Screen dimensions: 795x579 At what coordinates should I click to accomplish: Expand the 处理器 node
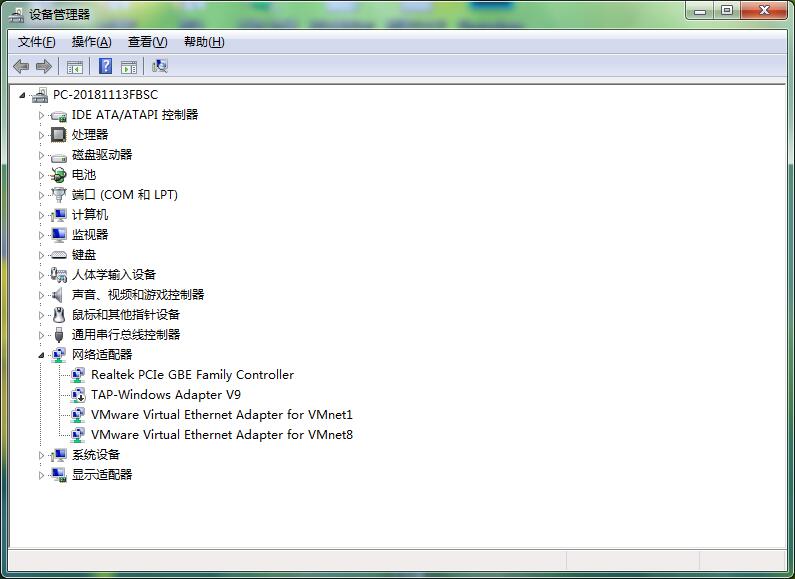click(41, 135)
